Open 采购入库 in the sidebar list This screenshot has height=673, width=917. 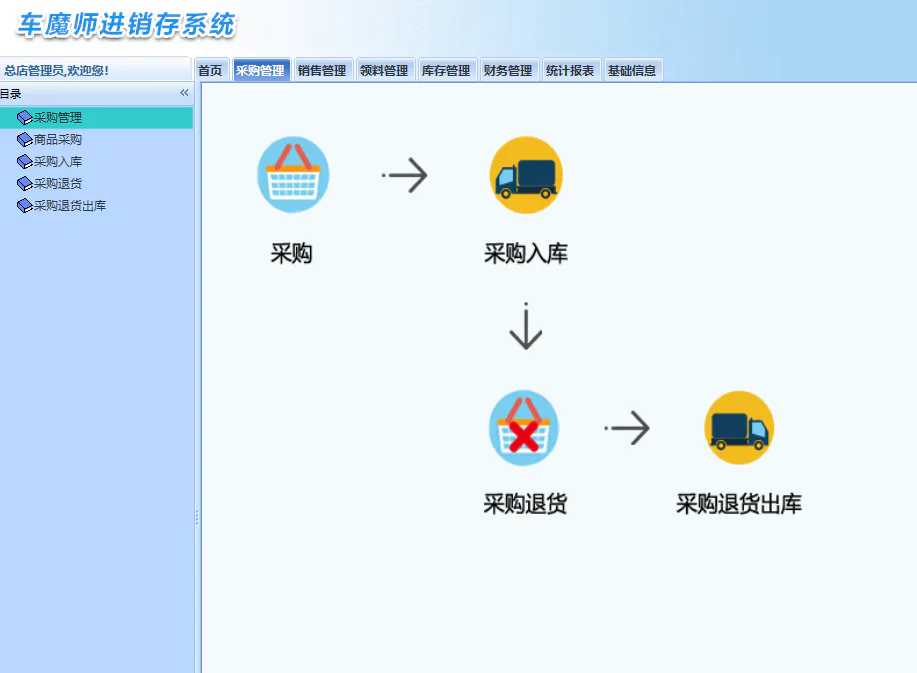coord(58,161)
